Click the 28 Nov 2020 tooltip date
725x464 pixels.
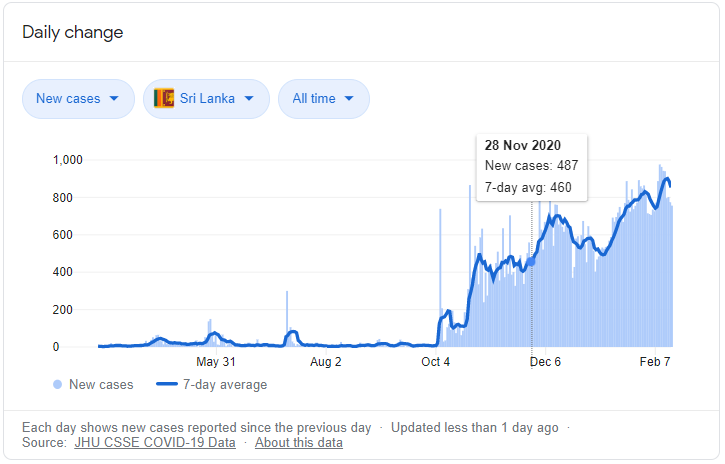tap(522, 146)
